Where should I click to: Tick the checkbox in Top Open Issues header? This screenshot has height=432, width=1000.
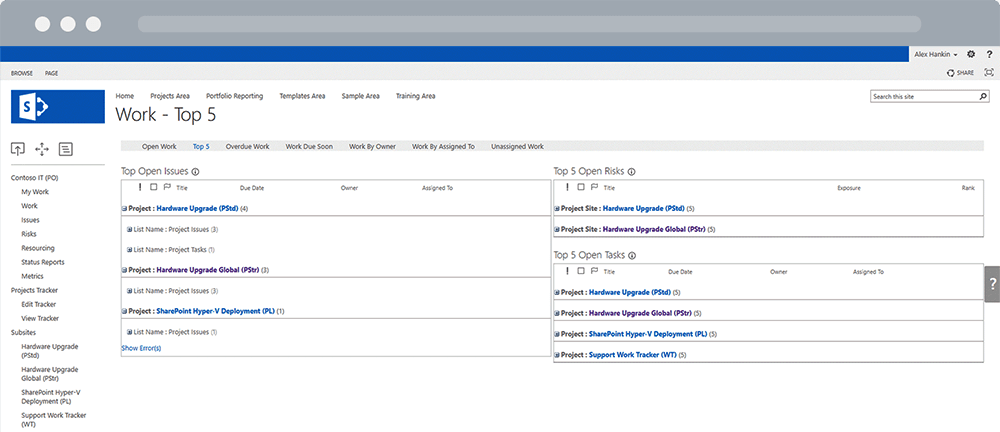[153, 187]
